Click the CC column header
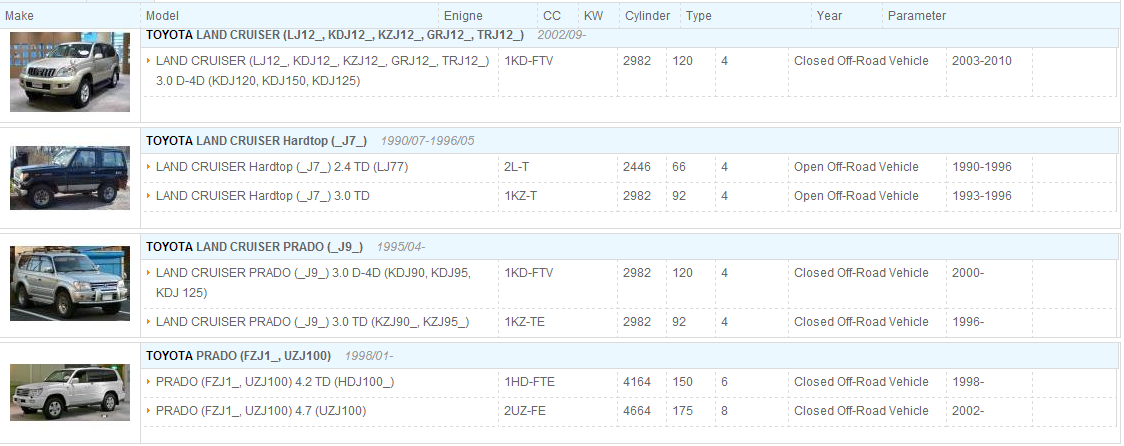This screenshot has width=1124, height=446. (552, 16)
